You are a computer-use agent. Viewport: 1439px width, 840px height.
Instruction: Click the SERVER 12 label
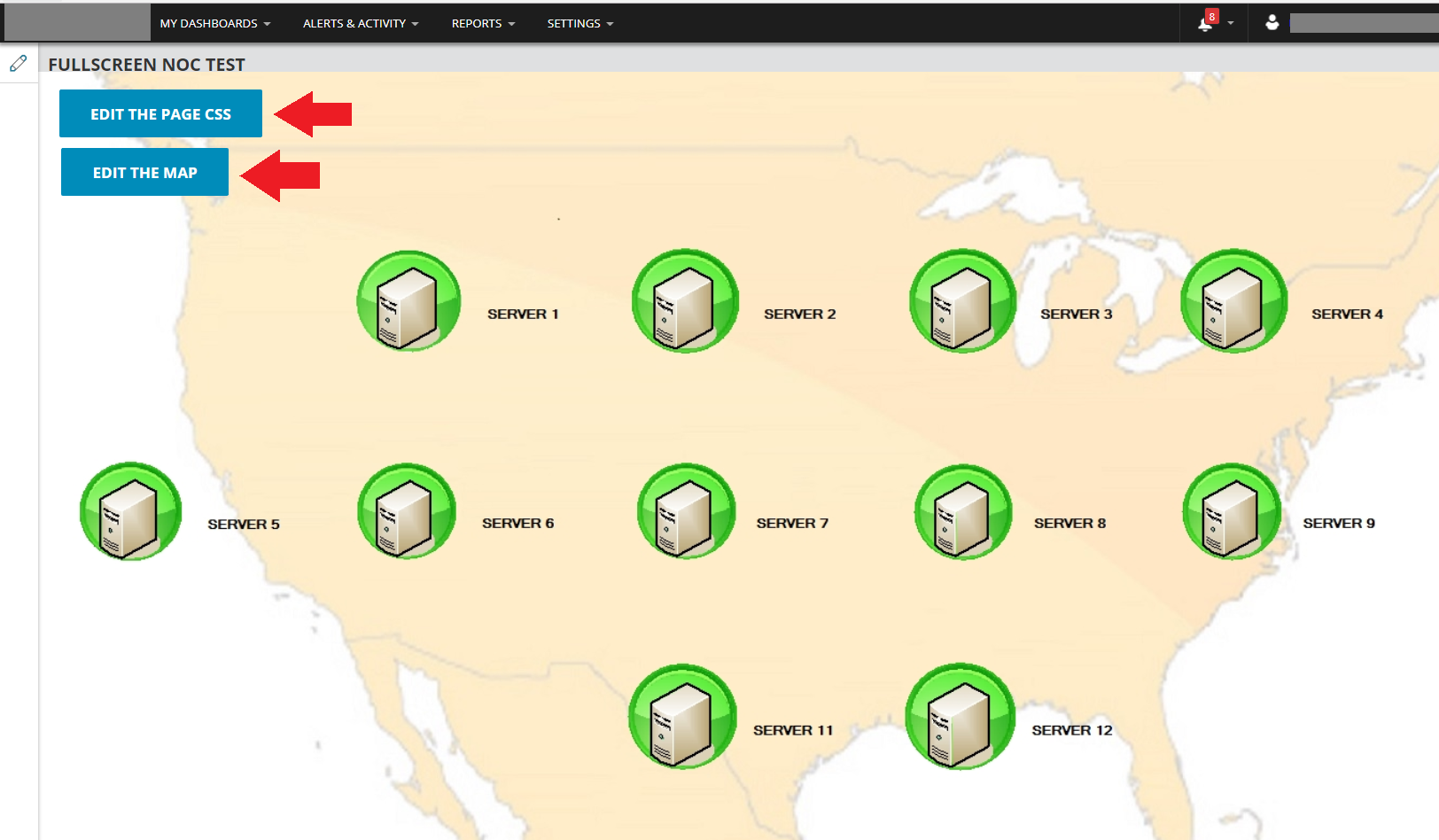click(x=1072, y=731)
